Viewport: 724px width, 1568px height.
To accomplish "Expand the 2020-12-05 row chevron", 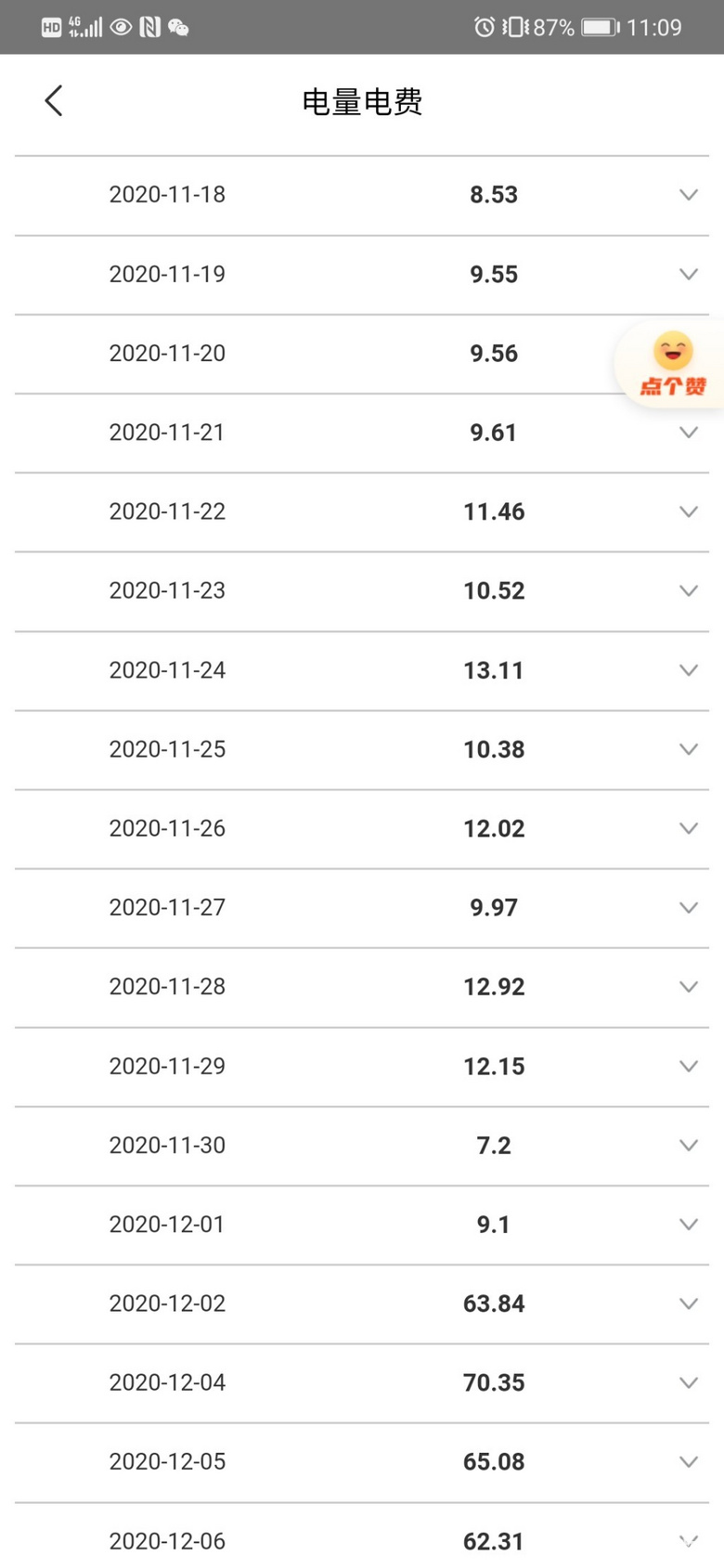I will pos(688,1461).
